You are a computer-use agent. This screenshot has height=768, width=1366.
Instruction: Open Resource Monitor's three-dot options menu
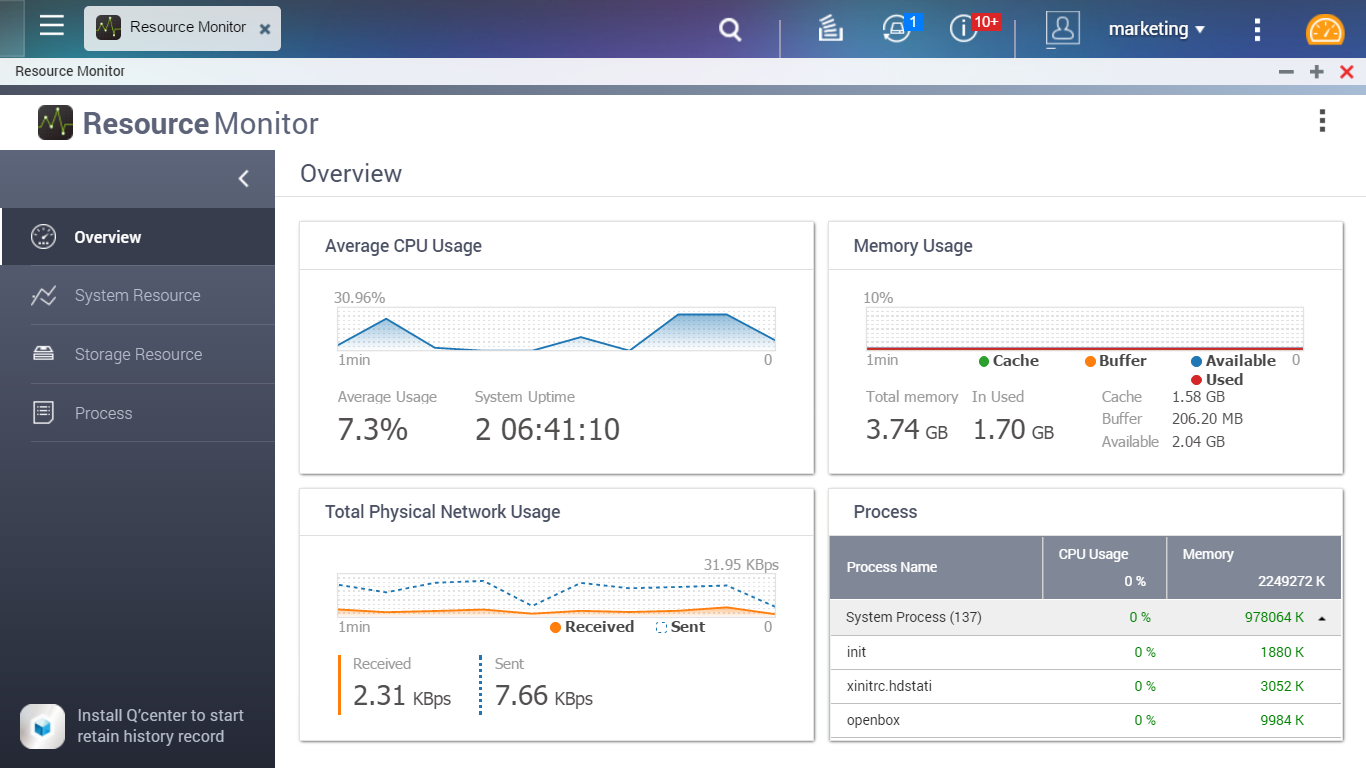pos(1322,122)
